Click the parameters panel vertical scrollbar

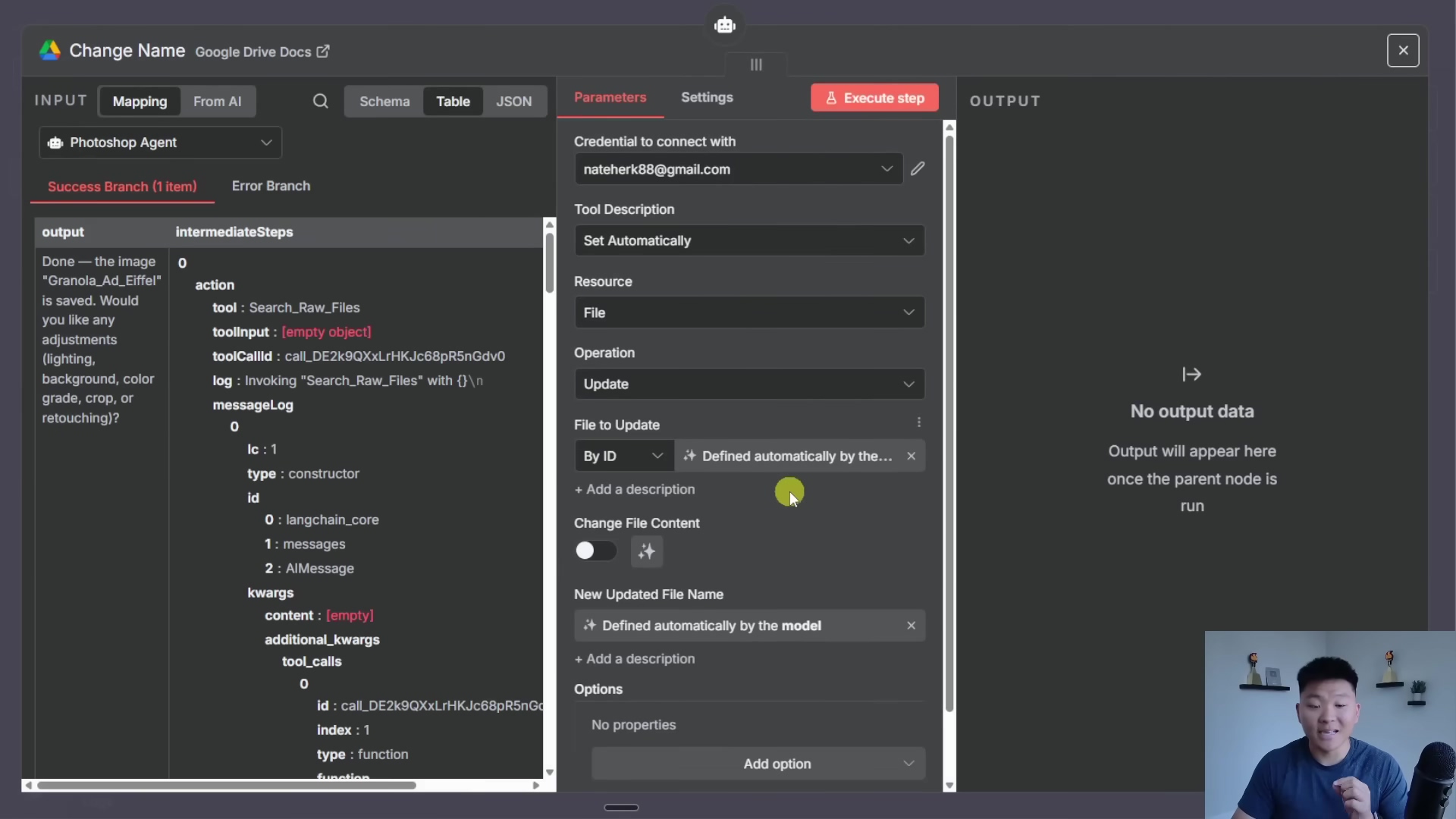[x=949, y=425]
